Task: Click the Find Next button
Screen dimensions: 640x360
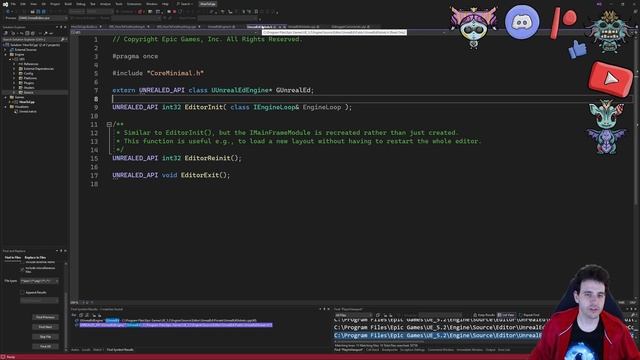Action: (x=45, y=327)
